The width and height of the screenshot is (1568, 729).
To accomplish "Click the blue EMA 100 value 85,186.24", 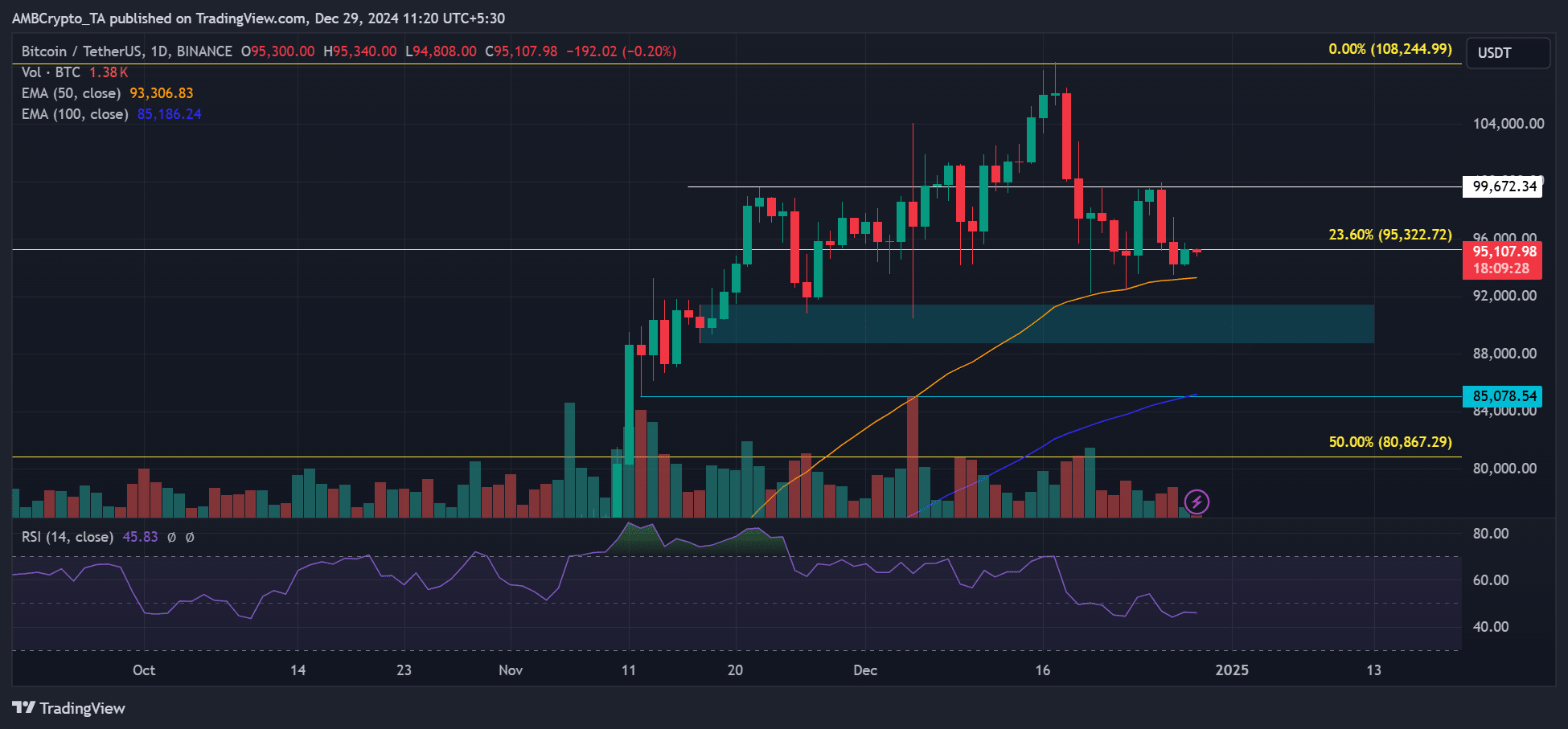I will click(169, 114).
